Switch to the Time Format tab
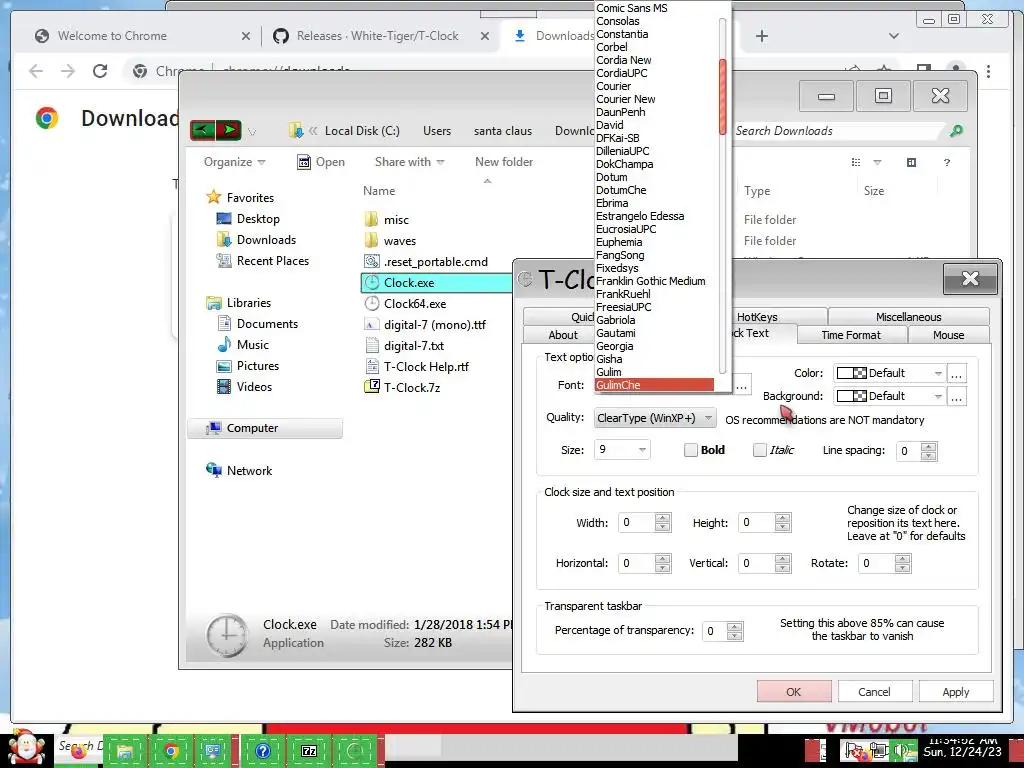The height and width of the screenshot is (768, 1024). (851, 335)
